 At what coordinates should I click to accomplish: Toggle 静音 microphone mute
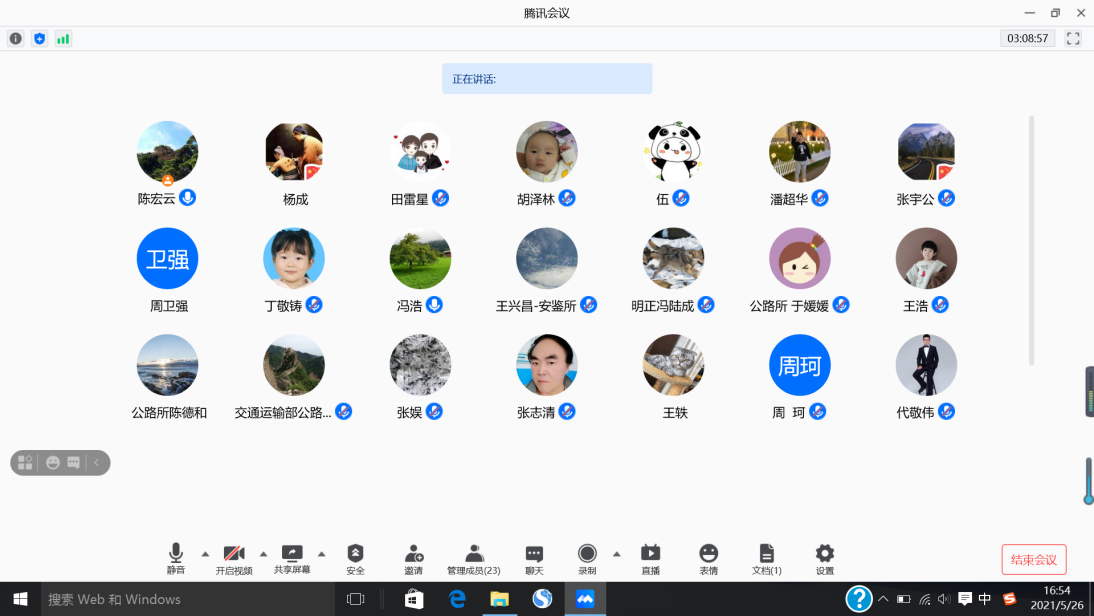[176, 559]
